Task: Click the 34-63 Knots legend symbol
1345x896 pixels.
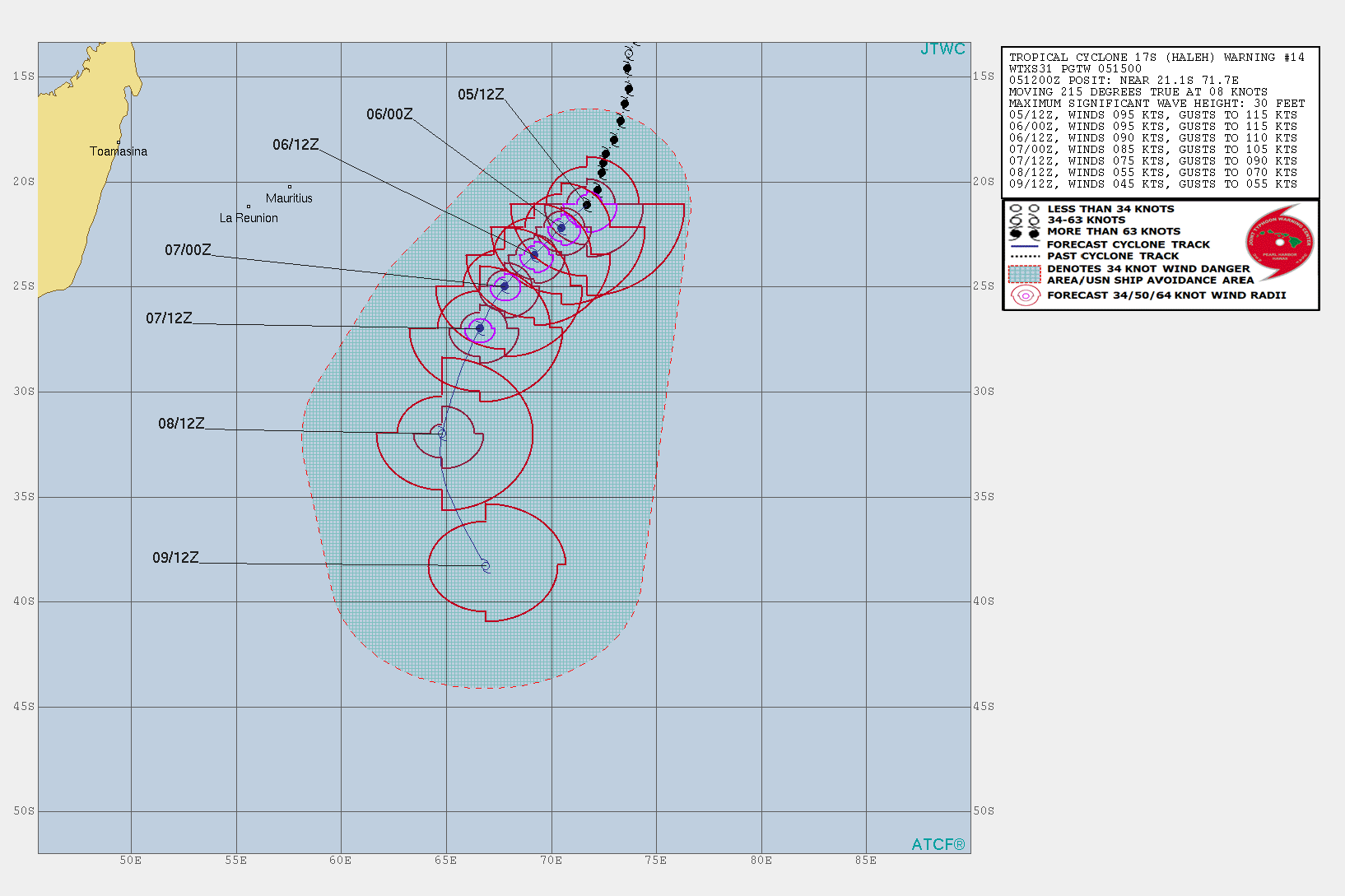Action: [x=1025, y=221]
